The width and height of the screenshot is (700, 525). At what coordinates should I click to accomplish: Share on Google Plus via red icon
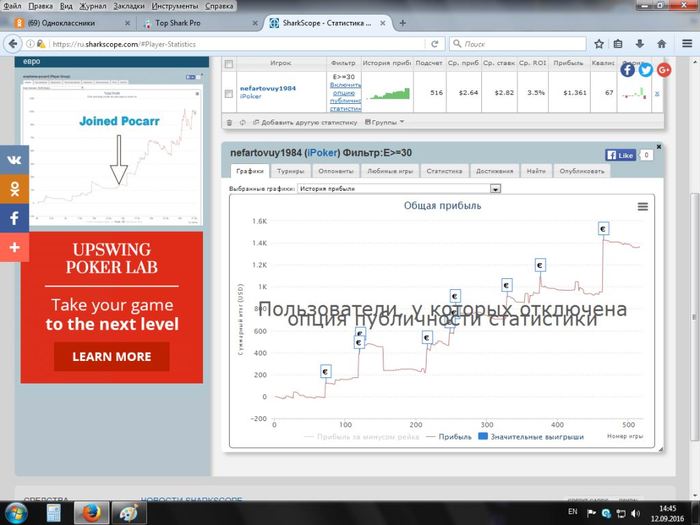[x=664, y=70]
